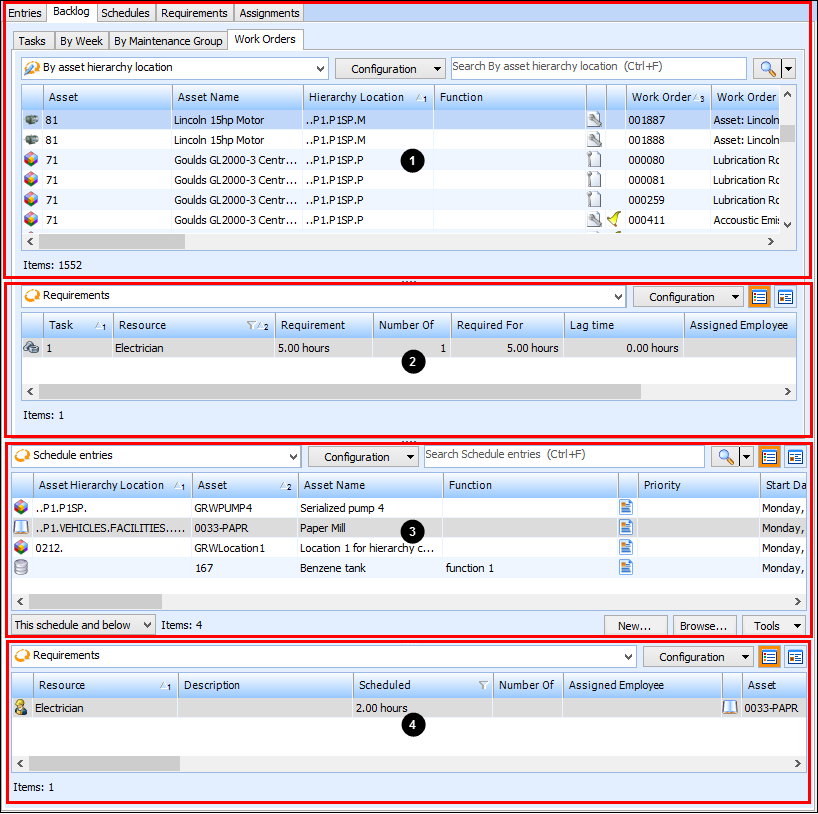Click work orders vertical scrollbar down arrow
818x814 pixels.
point(788,224)
